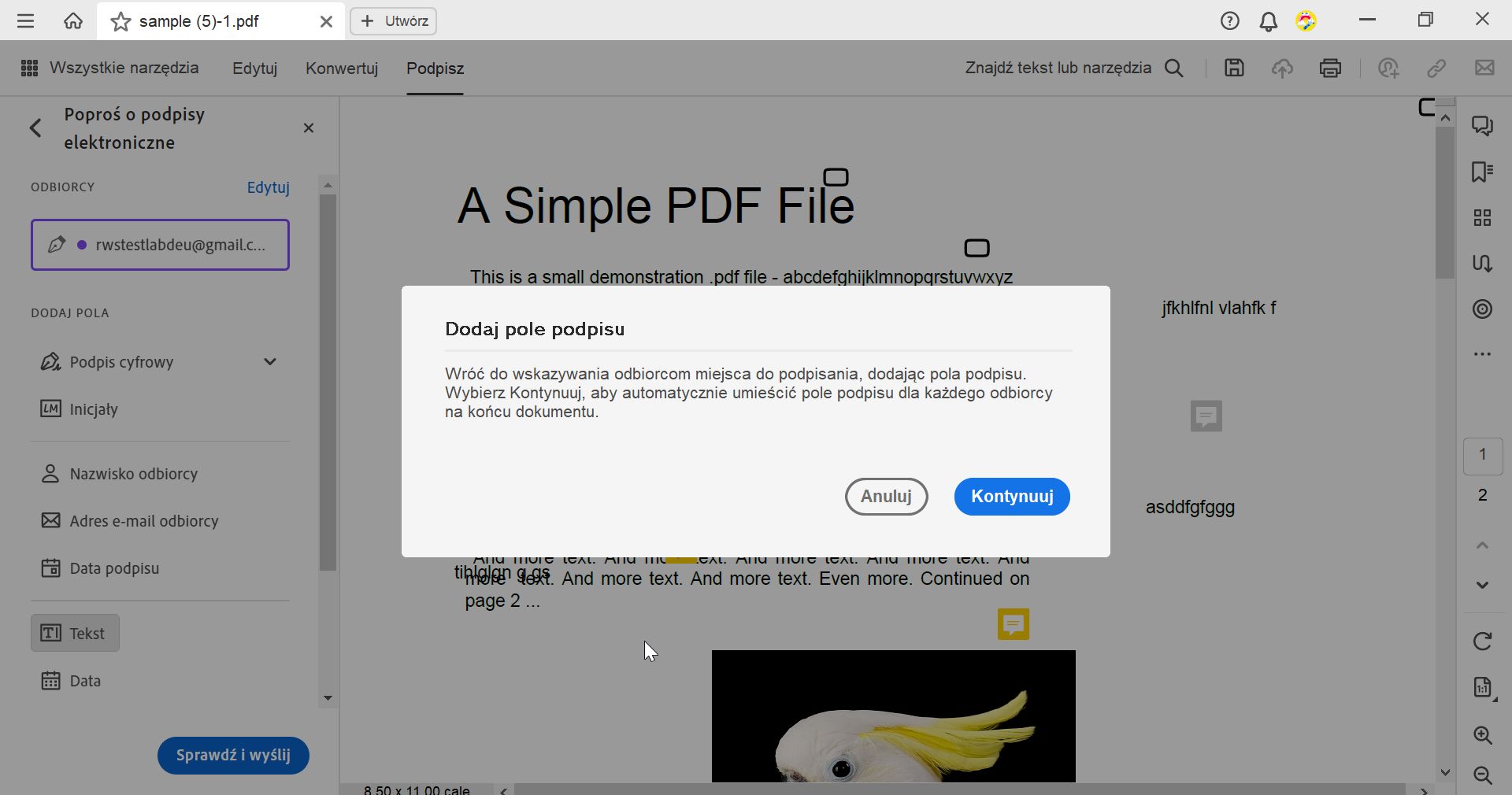This screenshot has width=1512, height=795.
Task: Click the parrot image in the document
Action: (894, 716)
